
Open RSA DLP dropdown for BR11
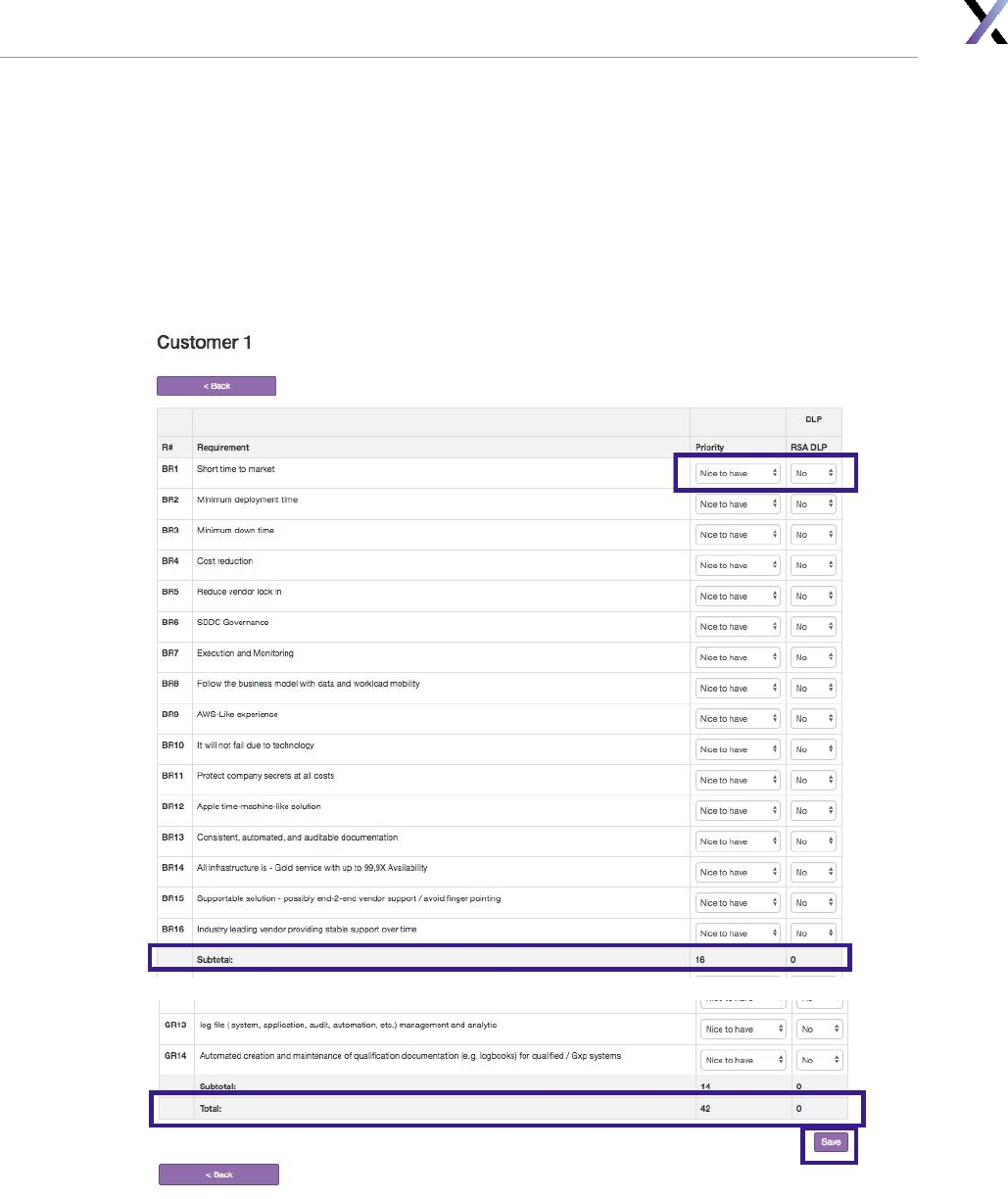[813, 780]
